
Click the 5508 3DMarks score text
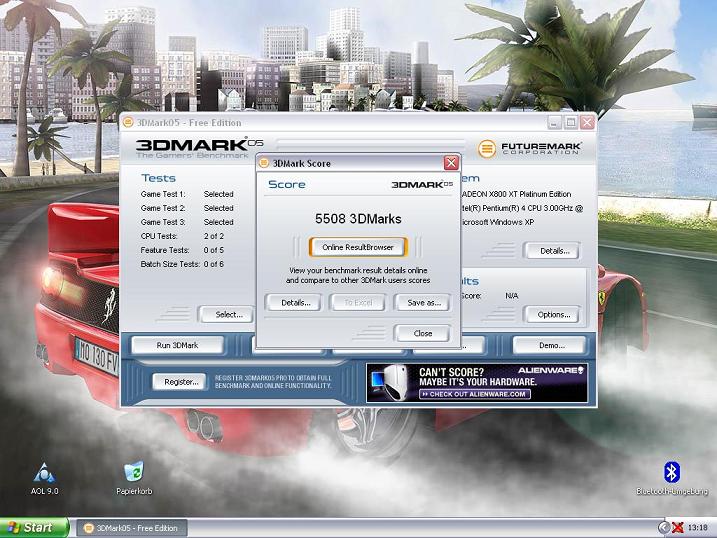click(x=358, y=219)
